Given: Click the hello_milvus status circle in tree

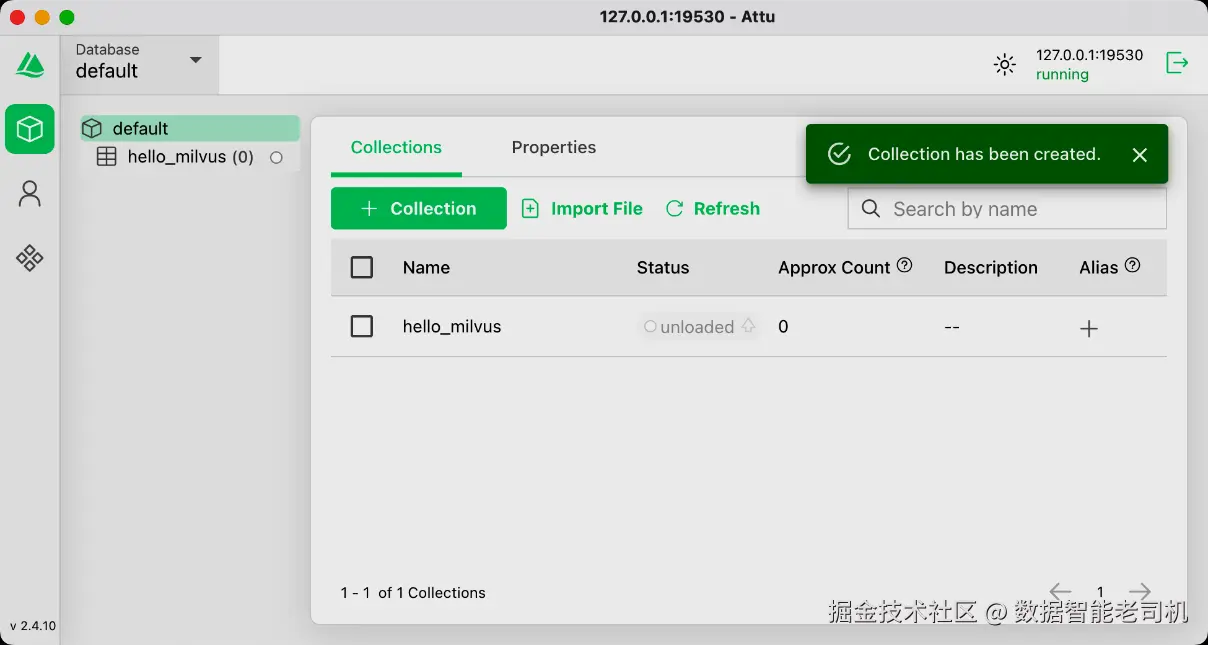Looking at the screenshot, I should pos(276,157).
